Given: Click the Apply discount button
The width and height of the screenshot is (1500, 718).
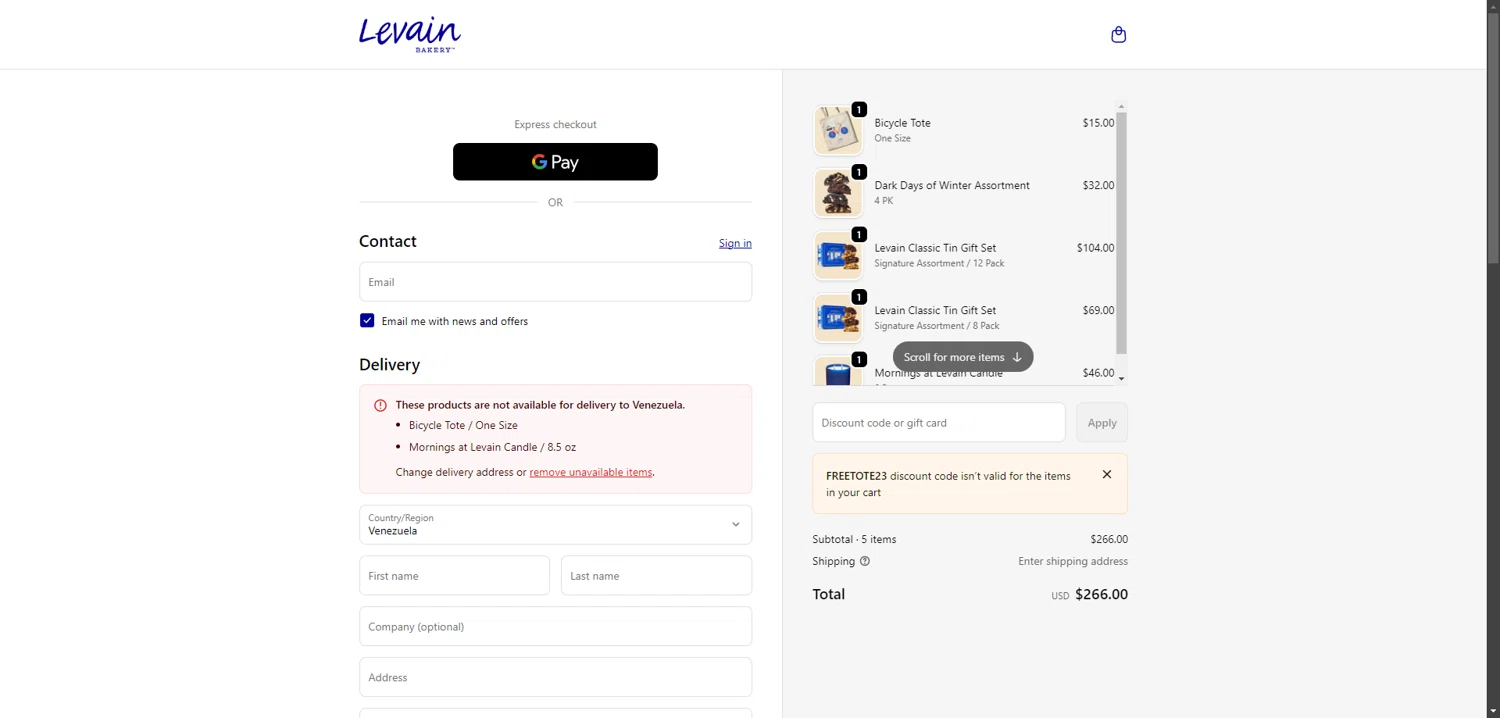Looking at the screenshot, I should (1102, 423).
